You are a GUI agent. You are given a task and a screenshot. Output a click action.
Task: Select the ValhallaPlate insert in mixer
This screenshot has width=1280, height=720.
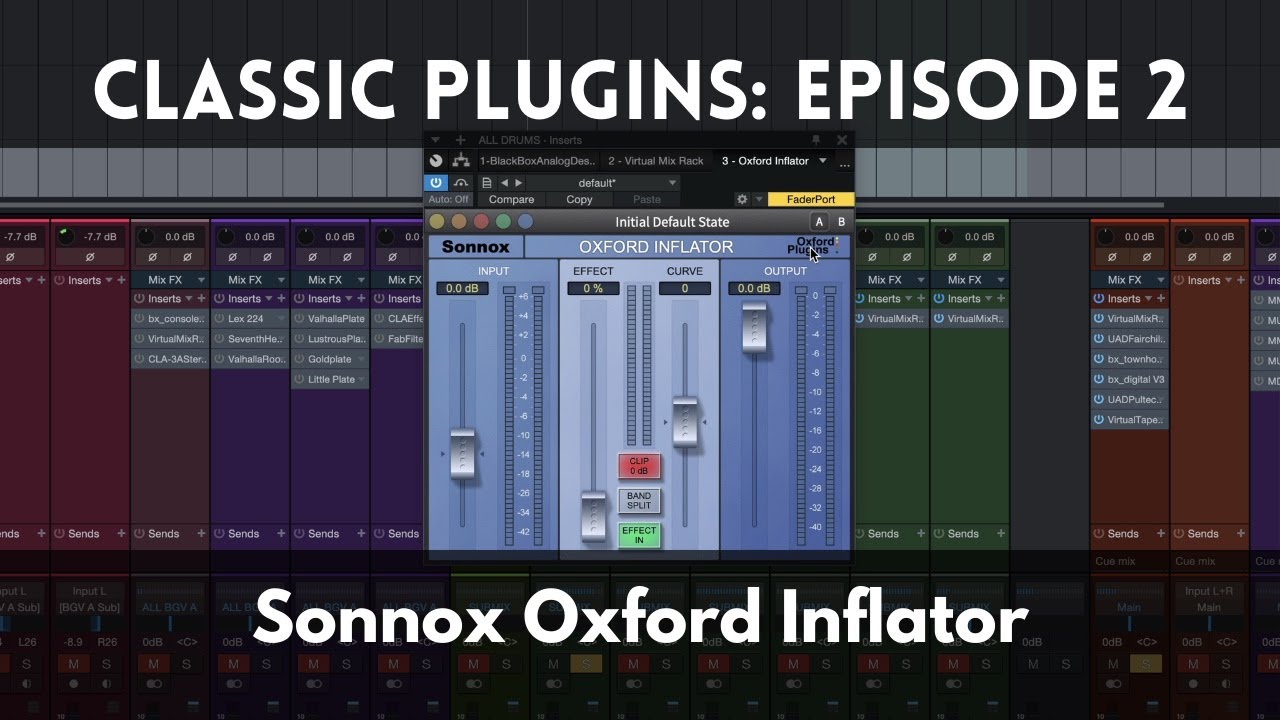point(330,319)
